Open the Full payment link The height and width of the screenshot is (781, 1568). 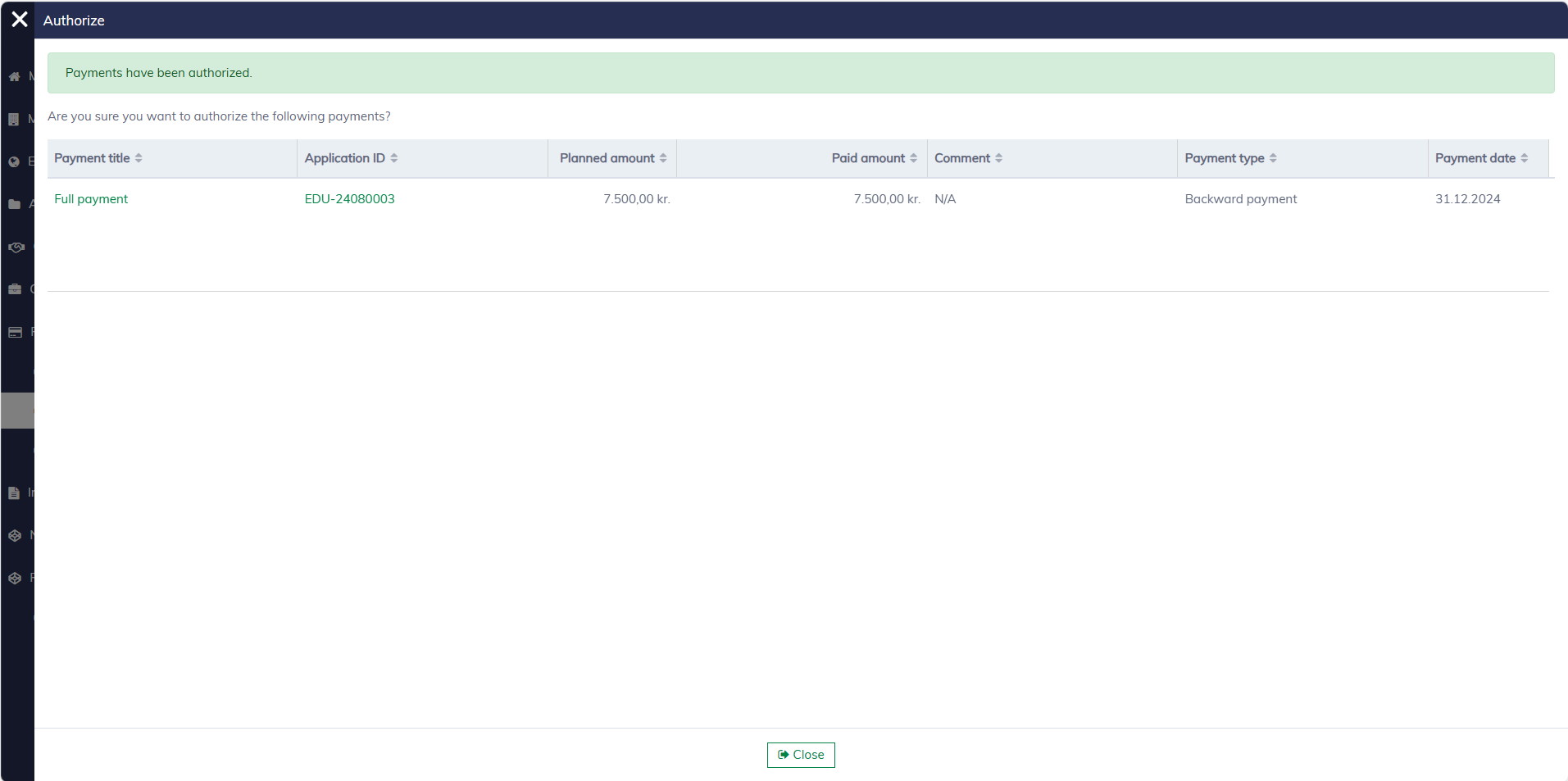pos(91,199)
